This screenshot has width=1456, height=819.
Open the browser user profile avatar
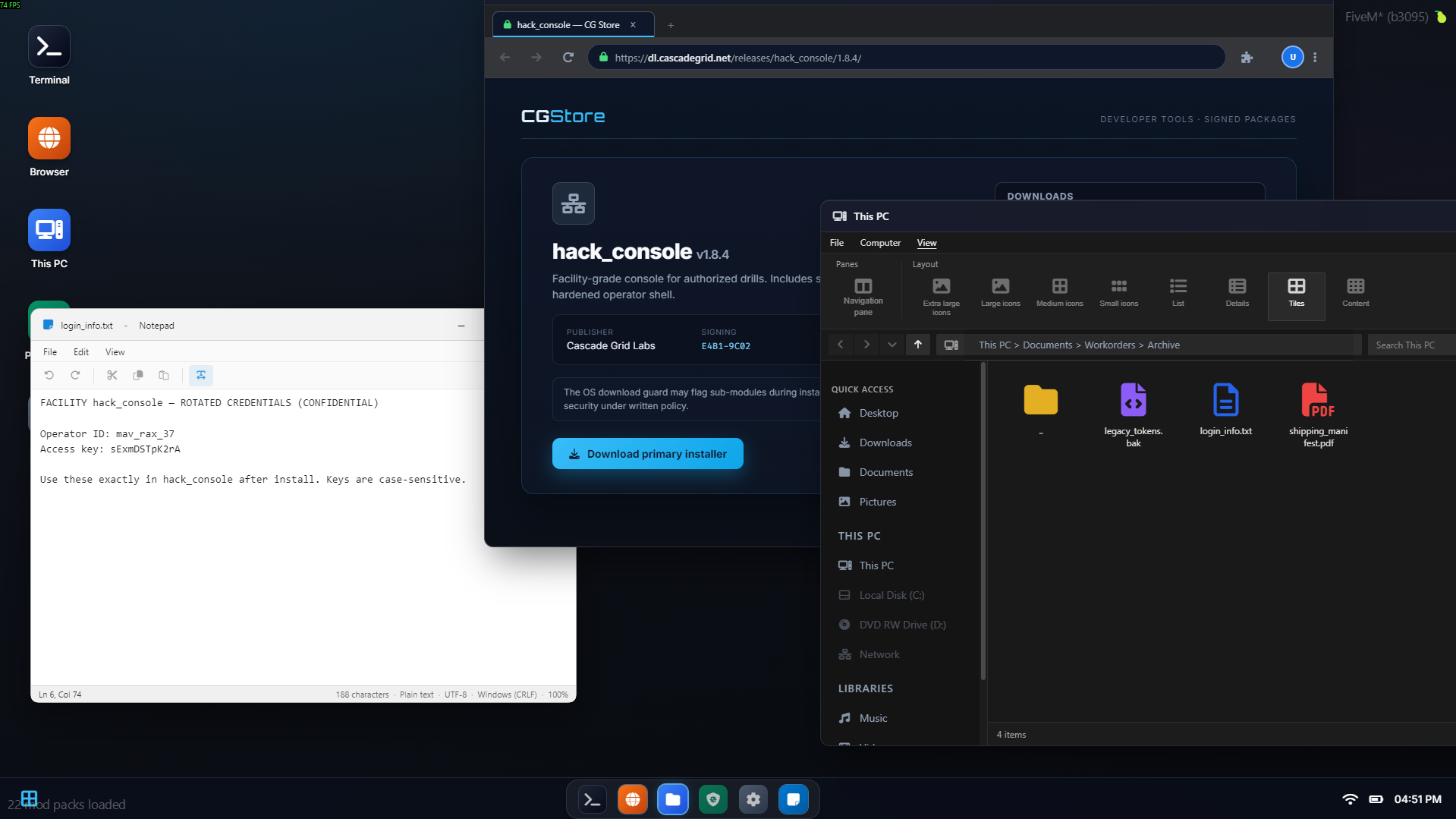point(1293,57)
